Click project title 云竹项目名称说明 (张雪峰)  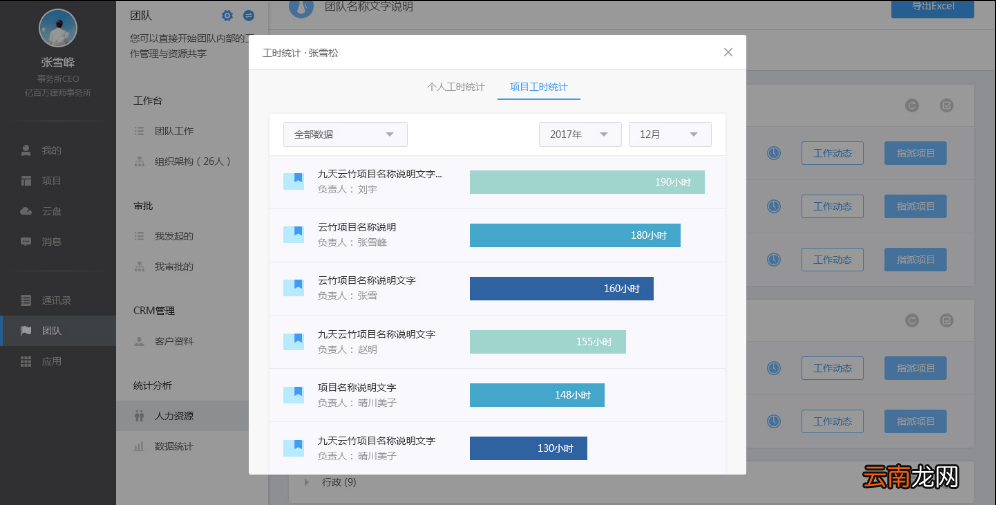[357, 227]
